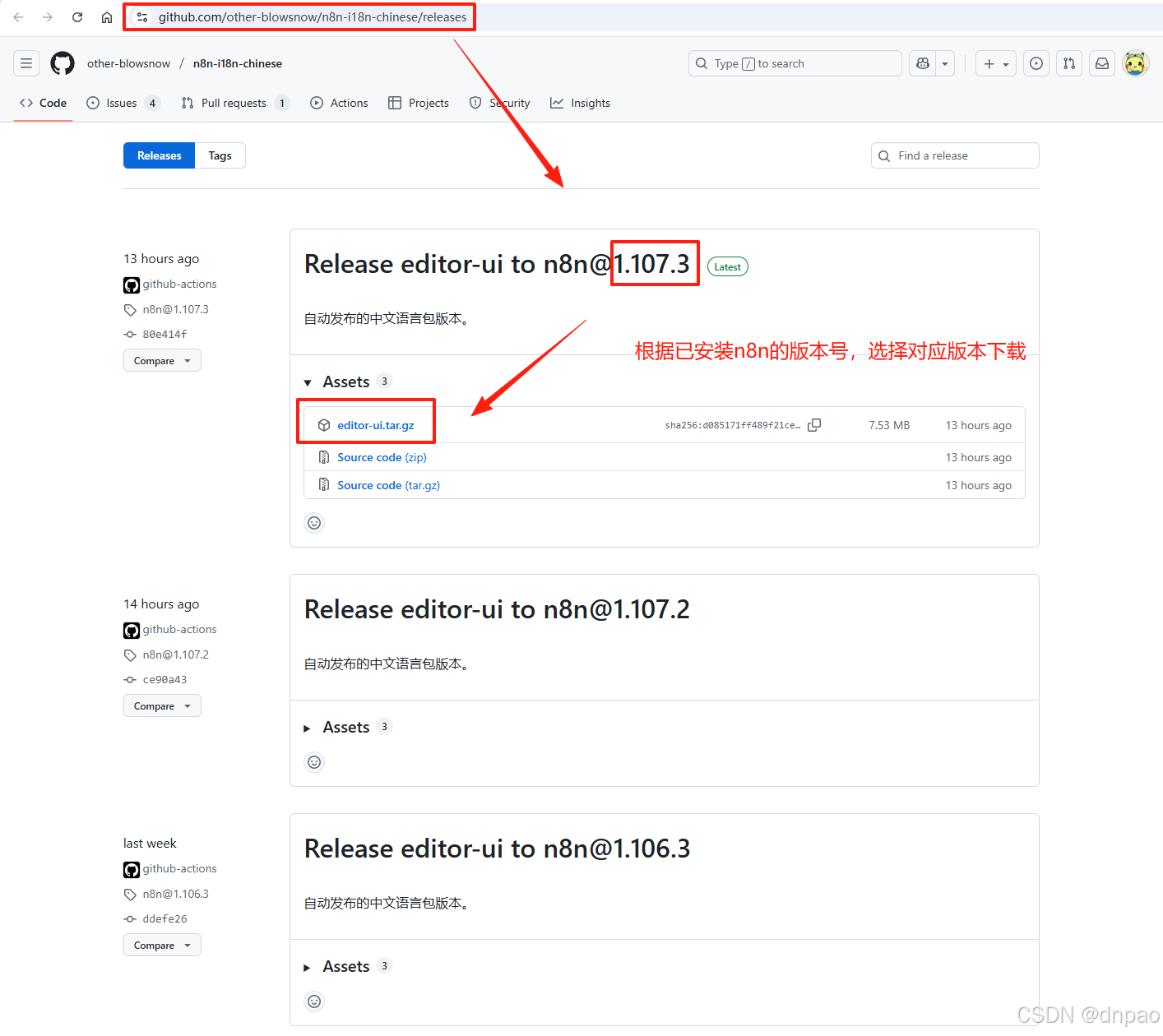
Task: Go back in browser history
Action: [18, 17]
